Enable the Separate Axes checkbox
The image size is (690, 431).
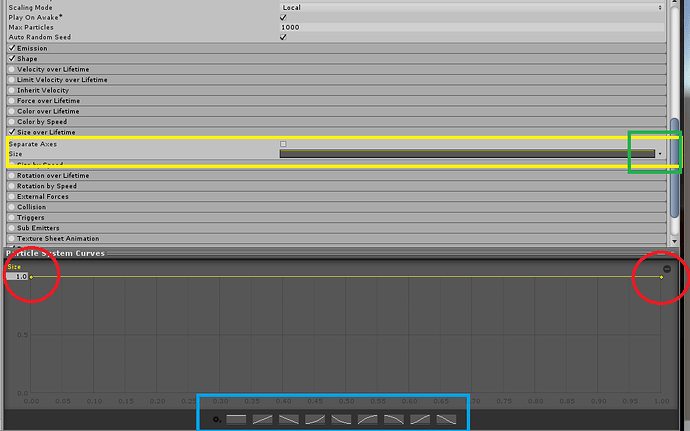click(x=283, y=144)
